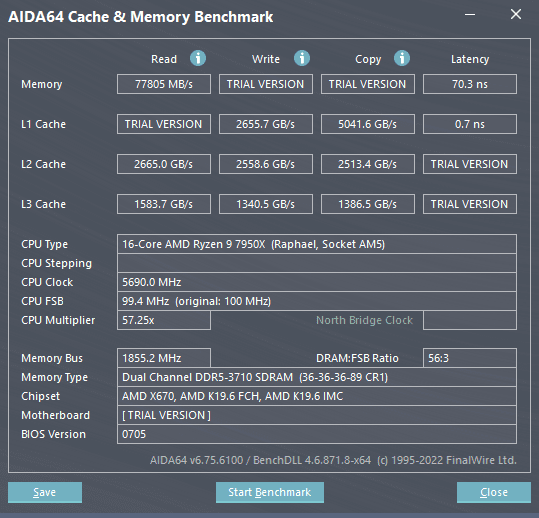Image resolution: width=539 pixels, height=518 pixels.
Task: Click the empty North Bridge Clock field
Action: 470,320
